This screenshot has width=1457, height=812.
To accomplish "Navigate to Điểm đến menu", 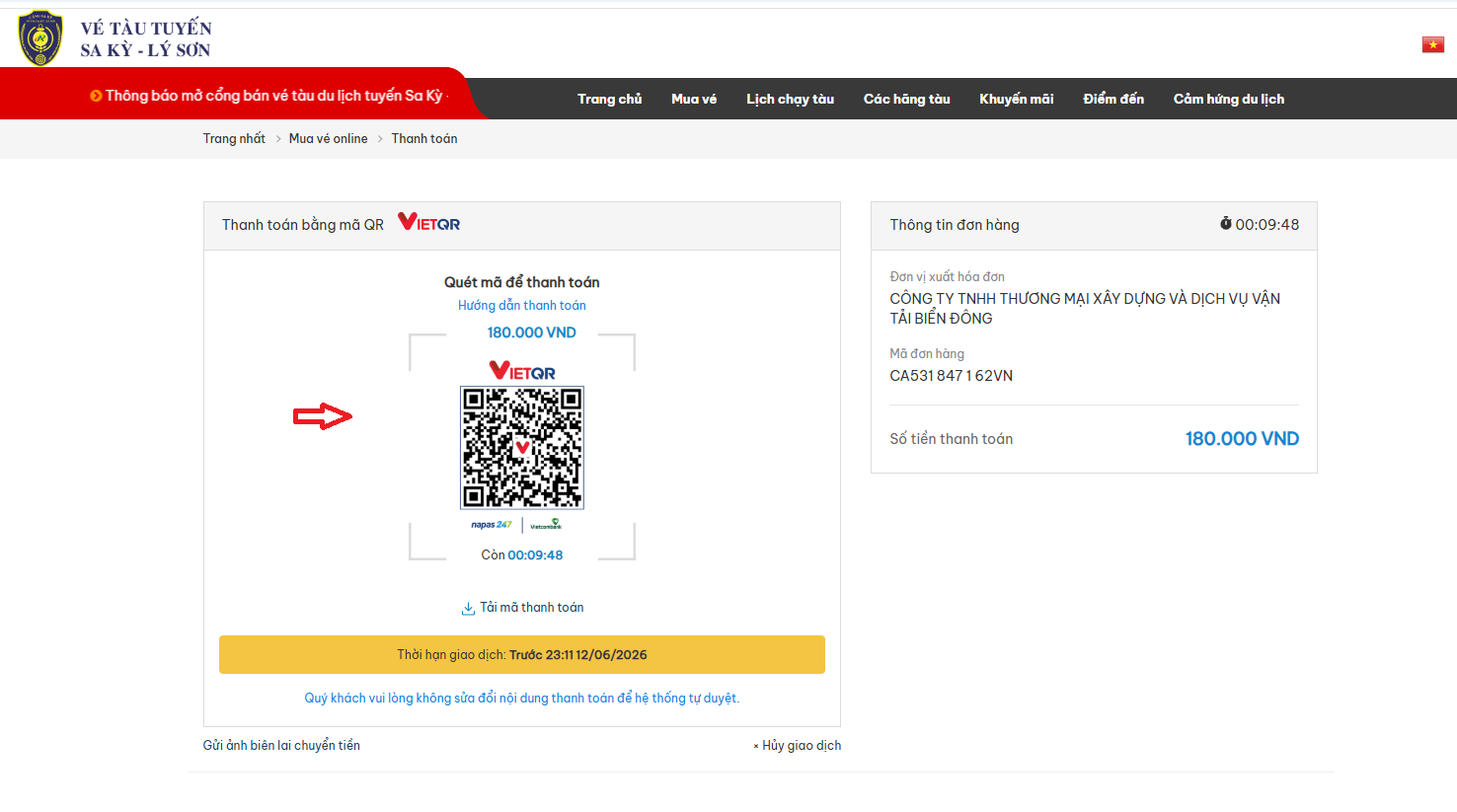I will pyautogui.click(x=1113, y=99).
